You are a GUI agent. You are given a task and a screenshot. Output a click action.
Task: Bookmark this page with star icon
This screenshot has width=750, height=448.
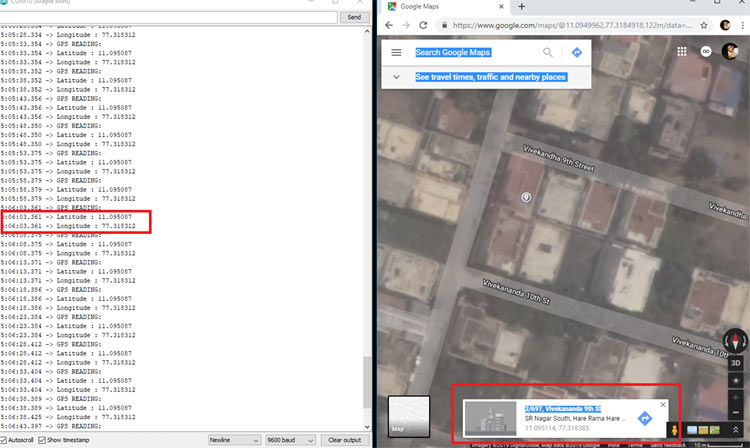point(704,25)
